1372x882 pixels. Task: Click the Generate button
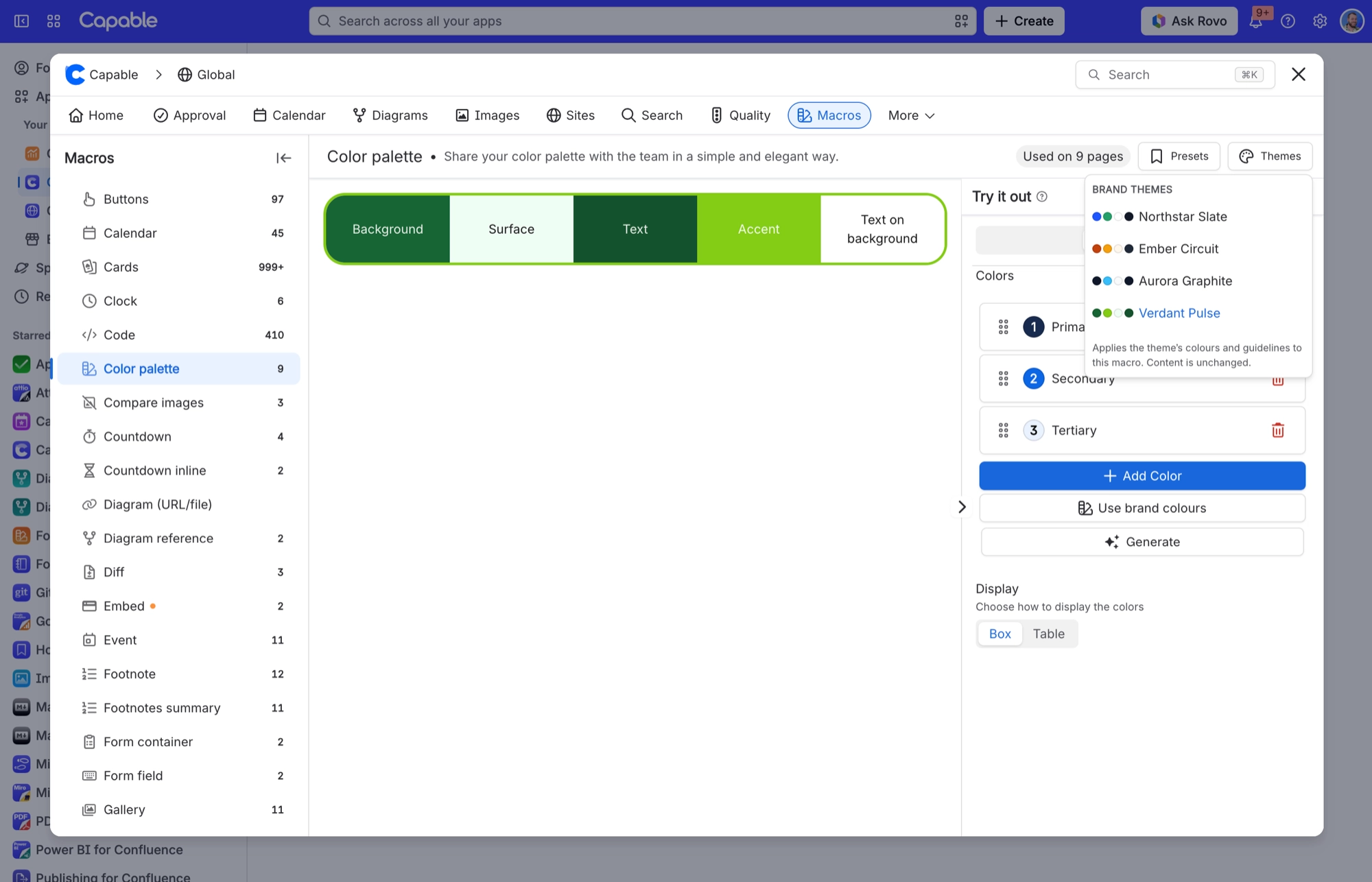pyautogui.click(x=1142, y=542)
